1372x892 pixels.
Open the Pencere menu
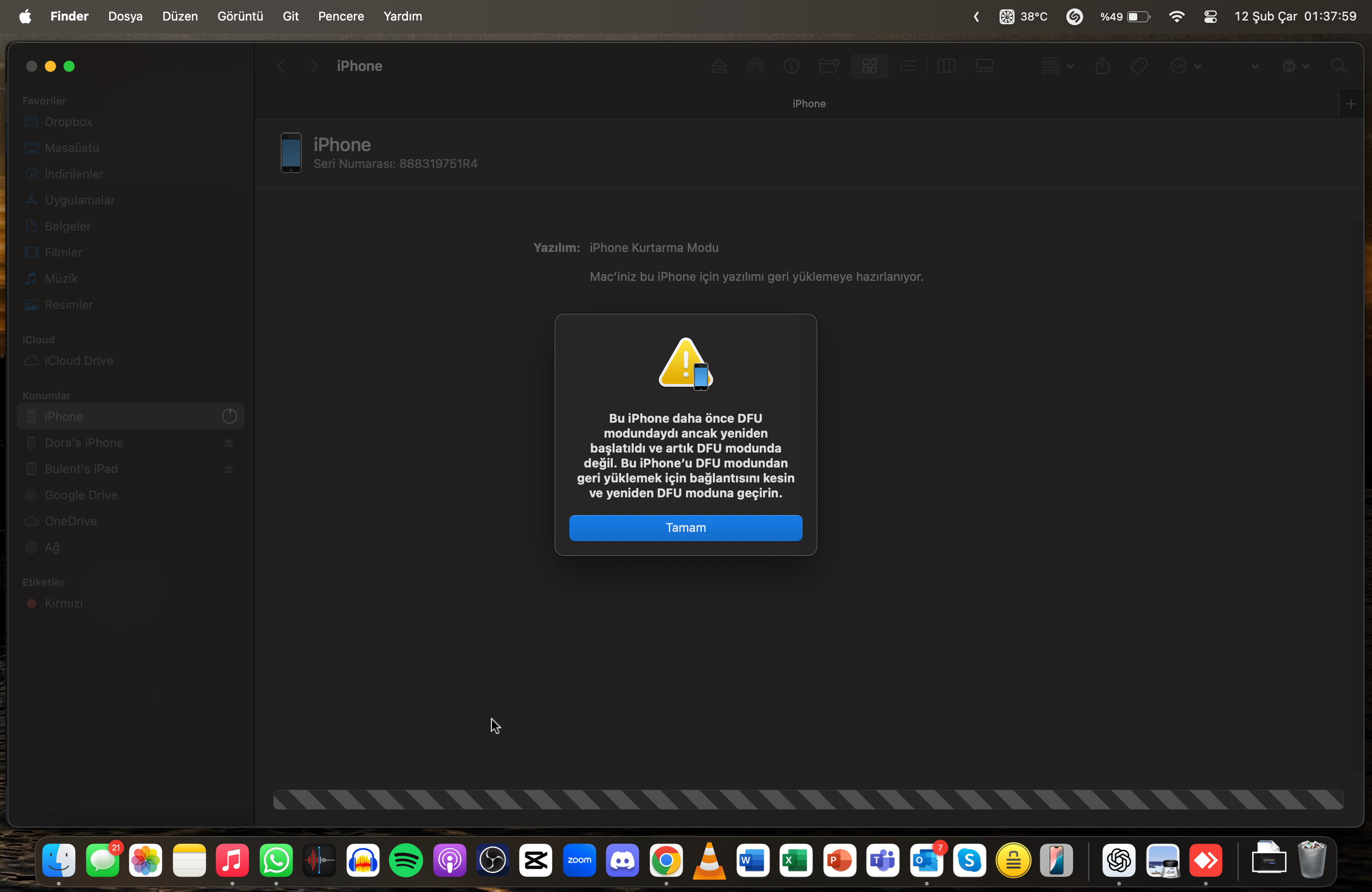pos(341,16)
